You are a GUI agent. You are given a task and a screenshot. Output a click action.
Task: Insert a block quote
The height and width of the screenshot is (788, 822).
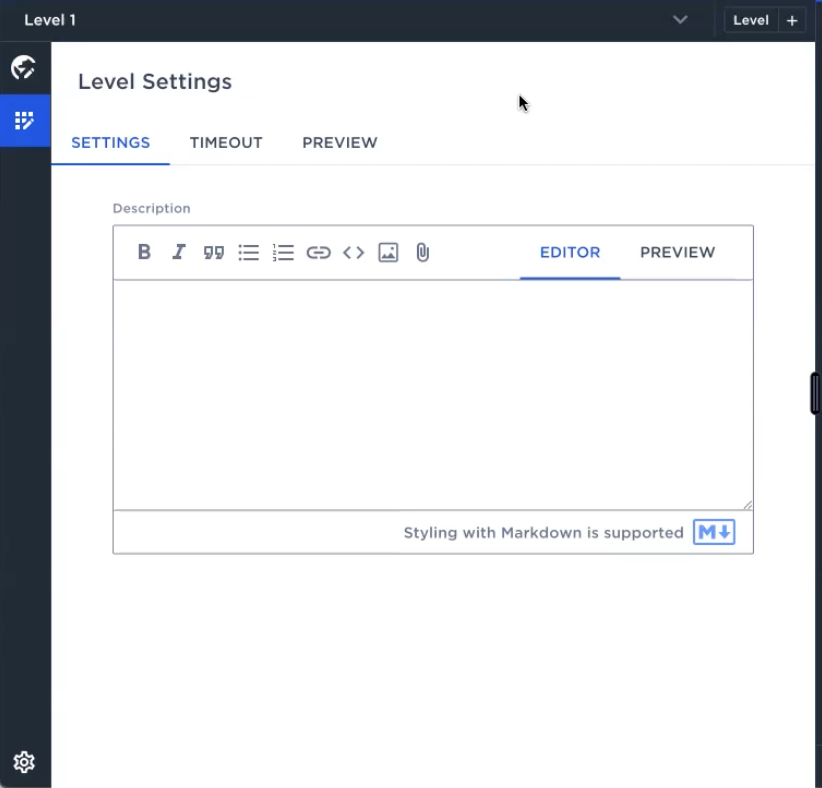pos(214,253)
